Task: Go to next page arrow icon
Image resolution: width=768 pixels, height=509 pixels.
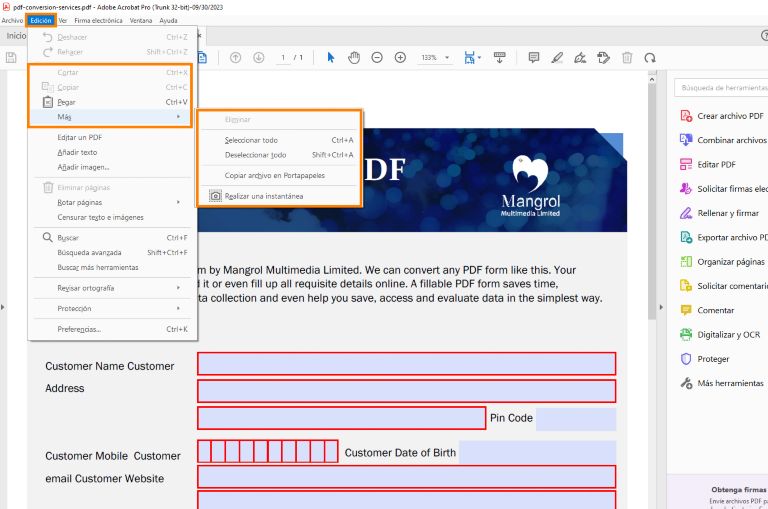Action: pos(259,58)
